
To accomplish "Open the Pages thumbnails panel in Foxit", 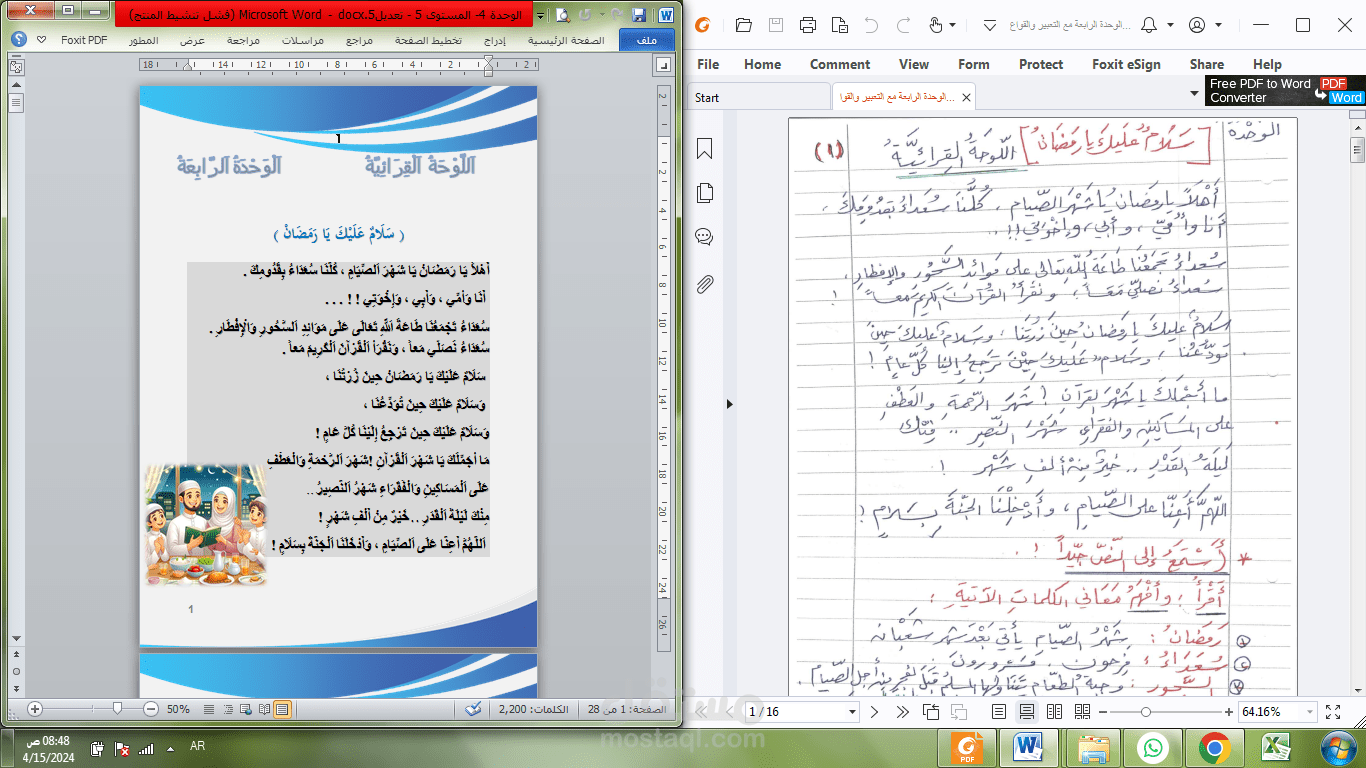I will (705, 193).
